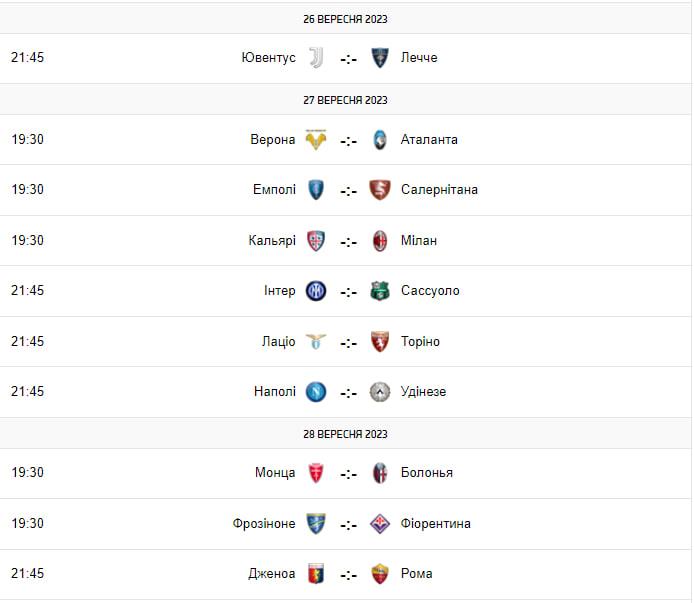Click the Napoli blue N logo
The height and width of the screenshot is (603, 694).
point(316,392)
